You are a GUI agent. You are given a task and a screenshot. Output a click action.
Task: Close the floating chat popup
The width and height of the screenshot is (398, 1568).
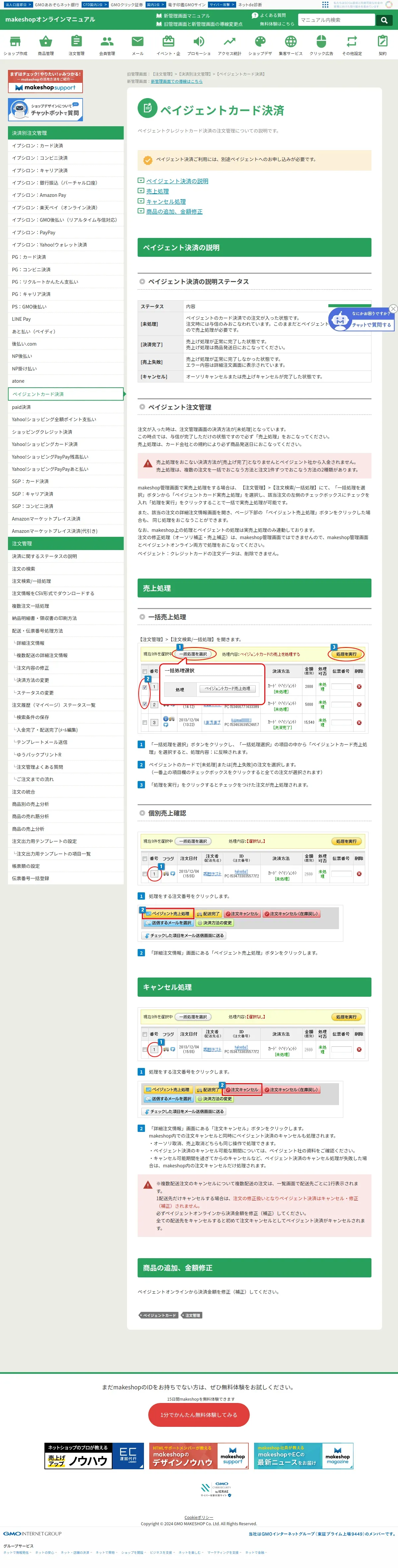[x=394, y=308]
